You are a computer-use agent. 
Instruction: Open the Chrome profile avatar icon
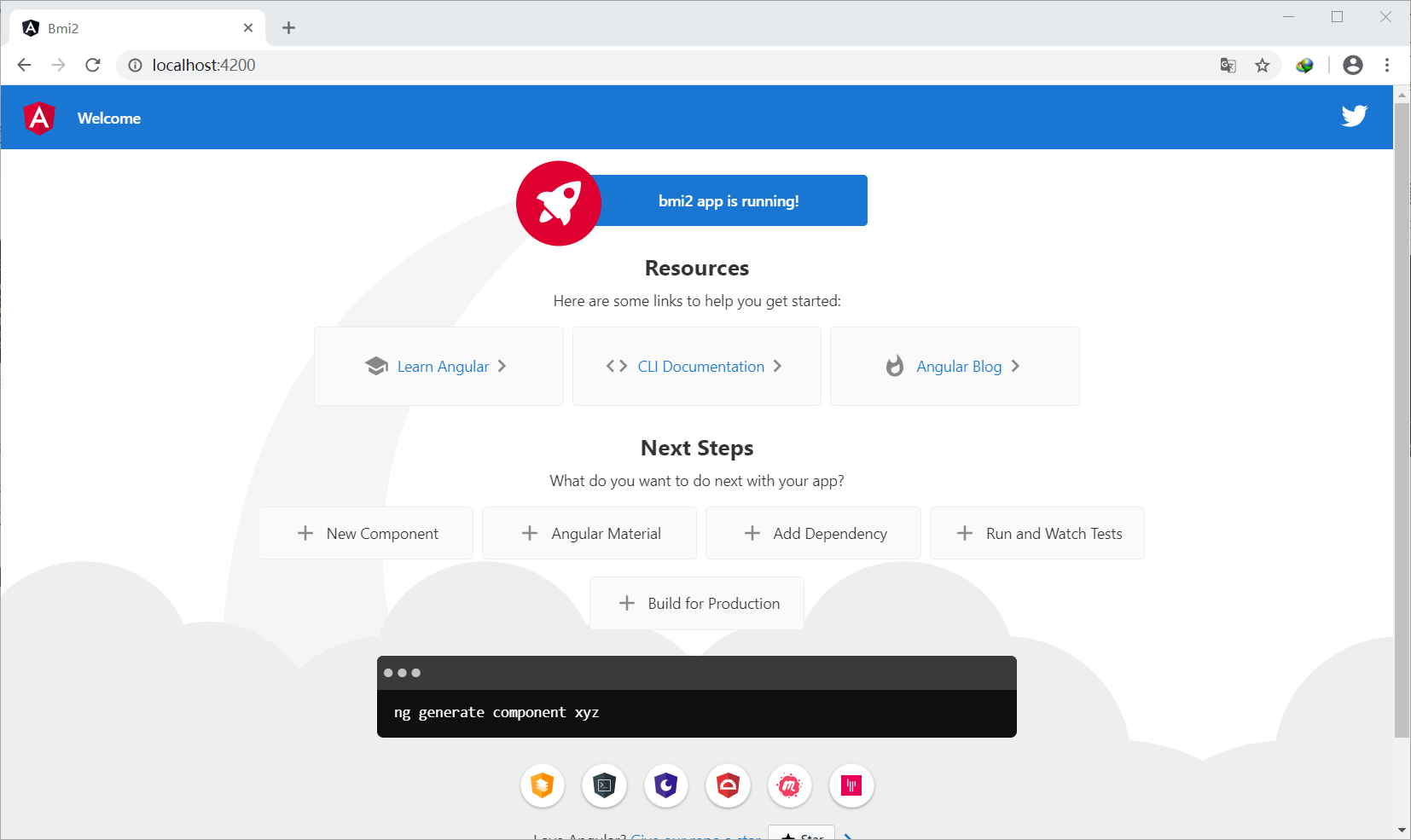click(1353, 65)
